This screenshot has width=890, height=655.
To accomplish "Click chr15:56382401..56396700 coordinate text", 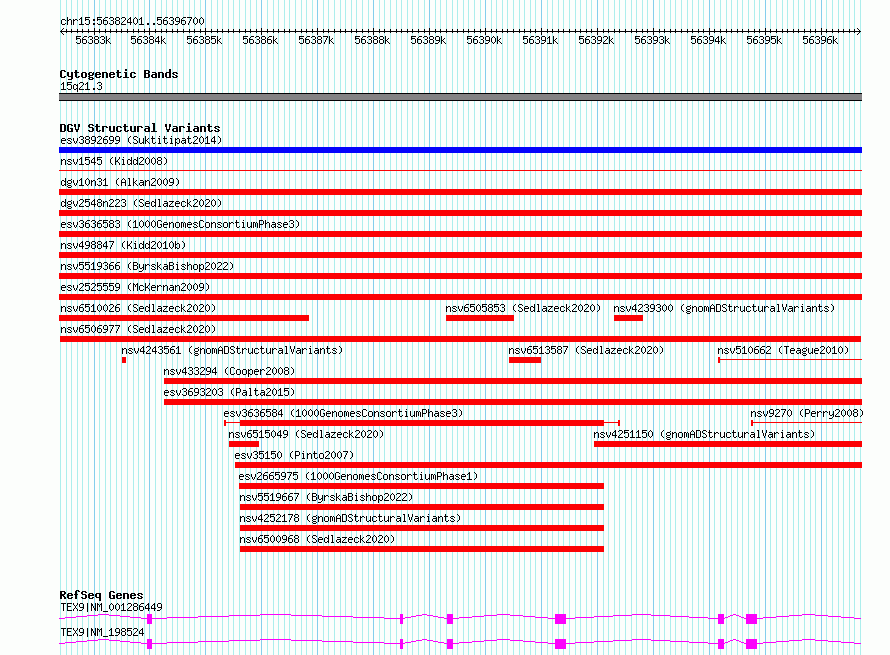I will pyautogui.click(x=132, y=21).
